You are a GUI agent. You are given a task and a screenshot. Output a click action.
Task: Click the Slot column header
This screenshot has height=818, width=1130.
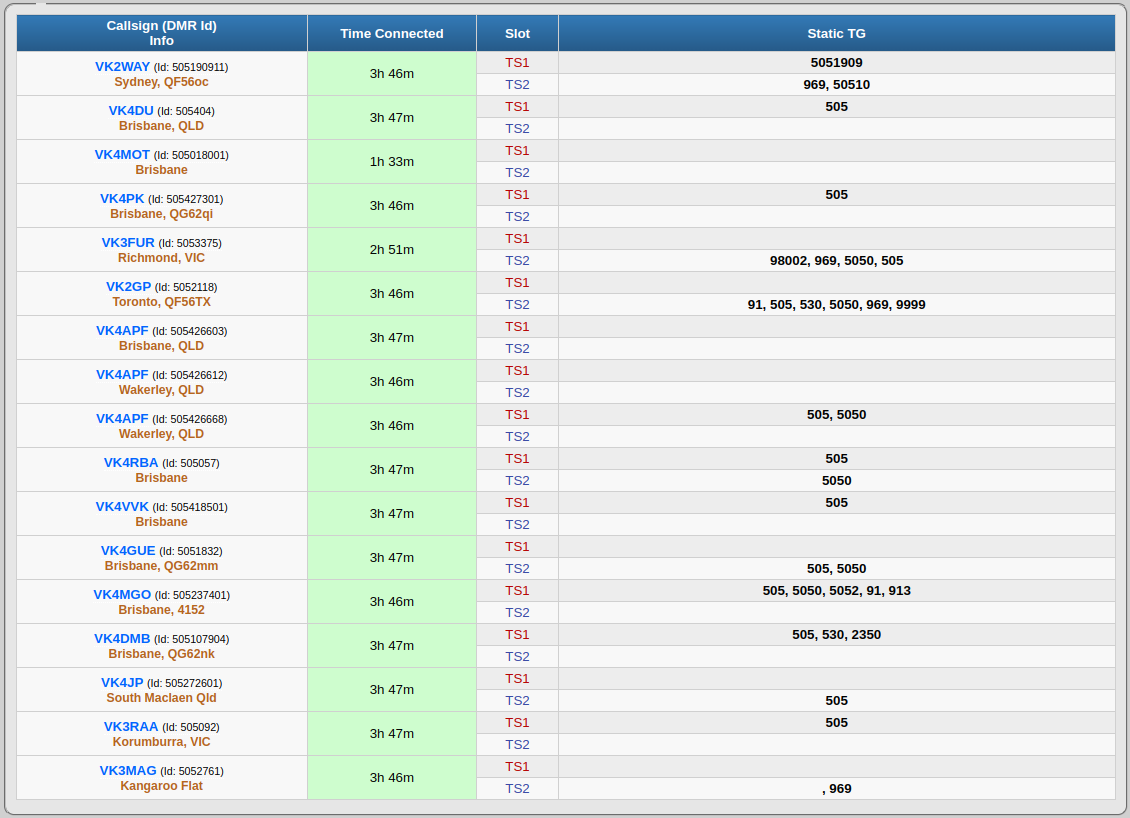tap(517, 34)
